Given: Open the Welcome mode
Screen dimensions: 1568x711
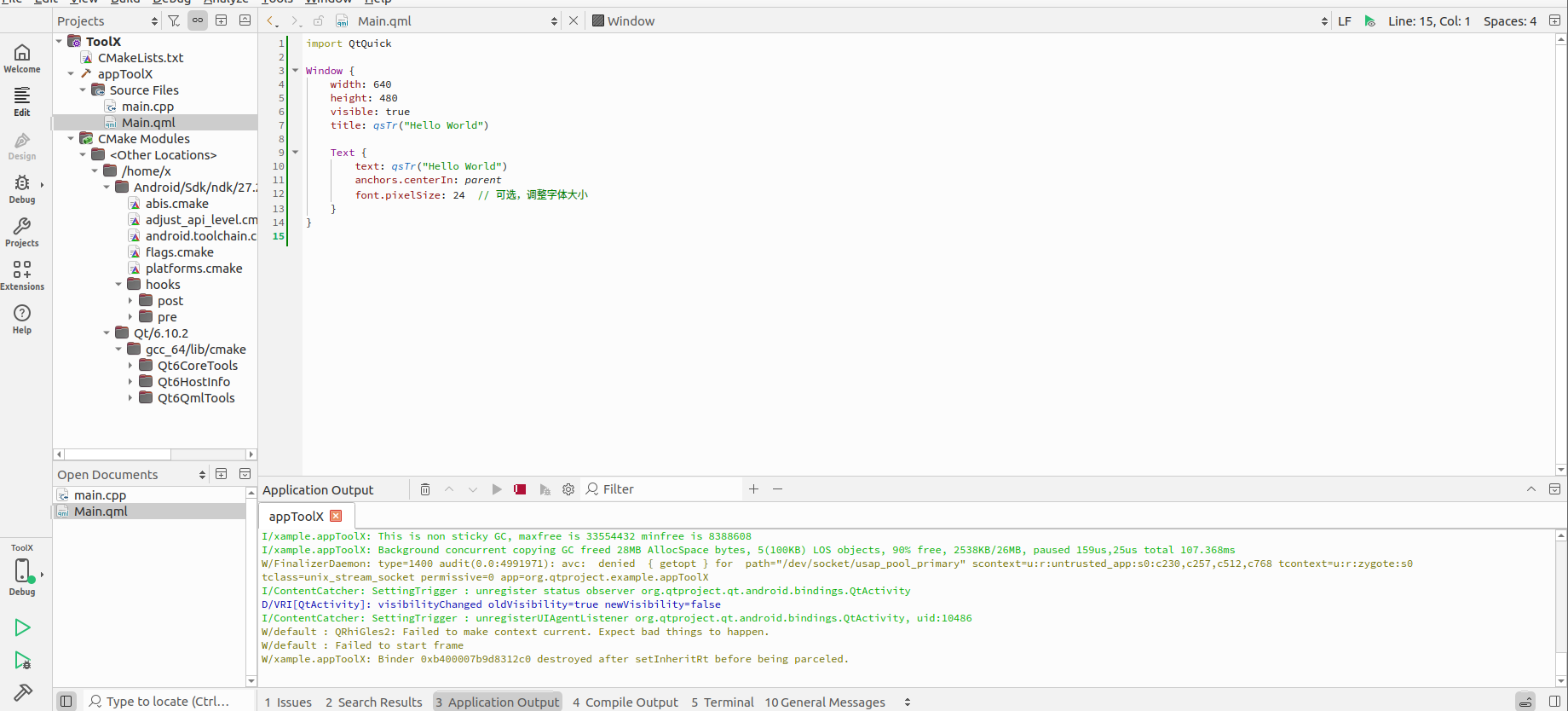Looking at the screenshot, I should pyautogui.click(x=22, y=58).
